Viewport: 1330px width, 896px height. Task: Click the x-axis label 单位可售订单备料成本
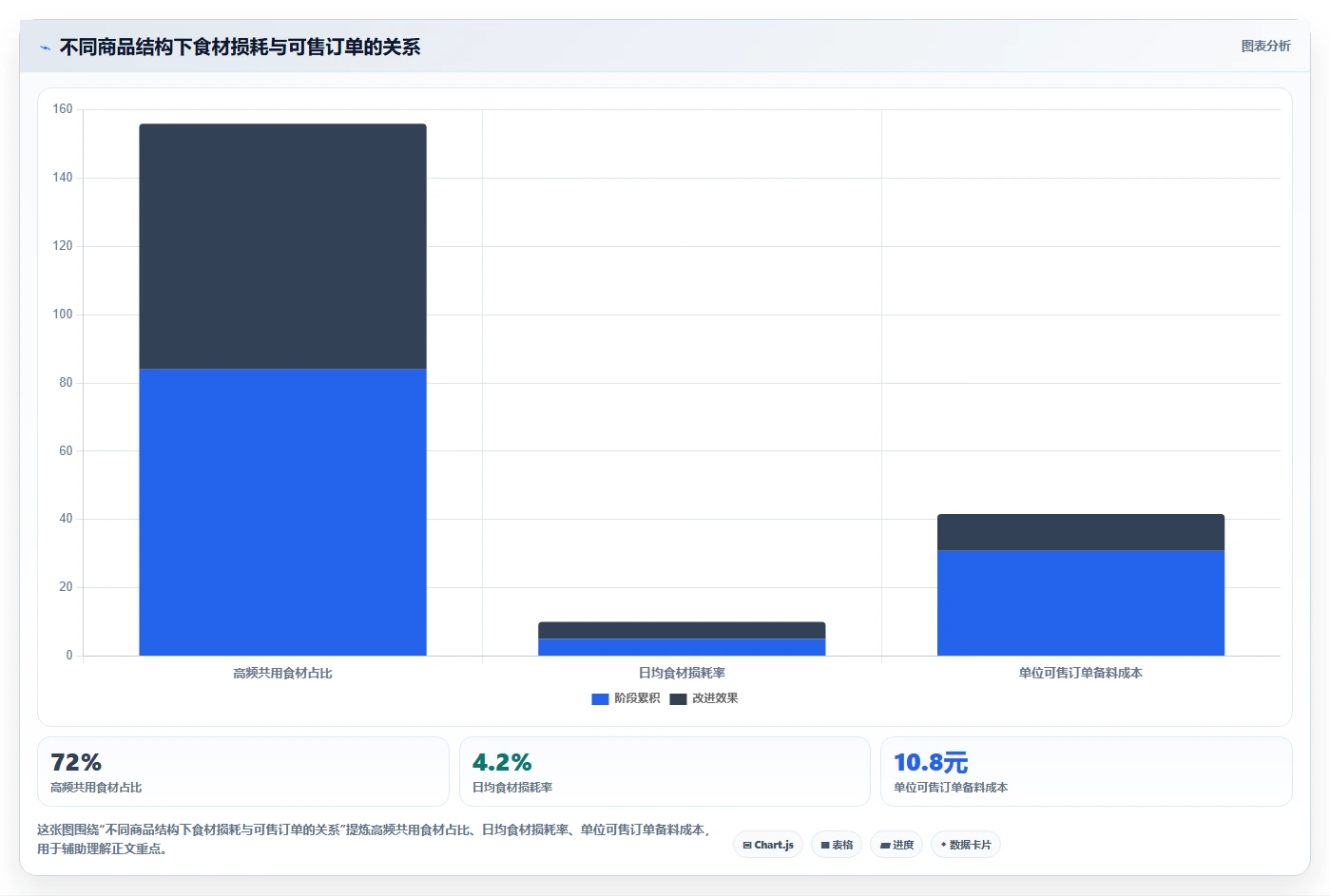[x=1081, y=673]
